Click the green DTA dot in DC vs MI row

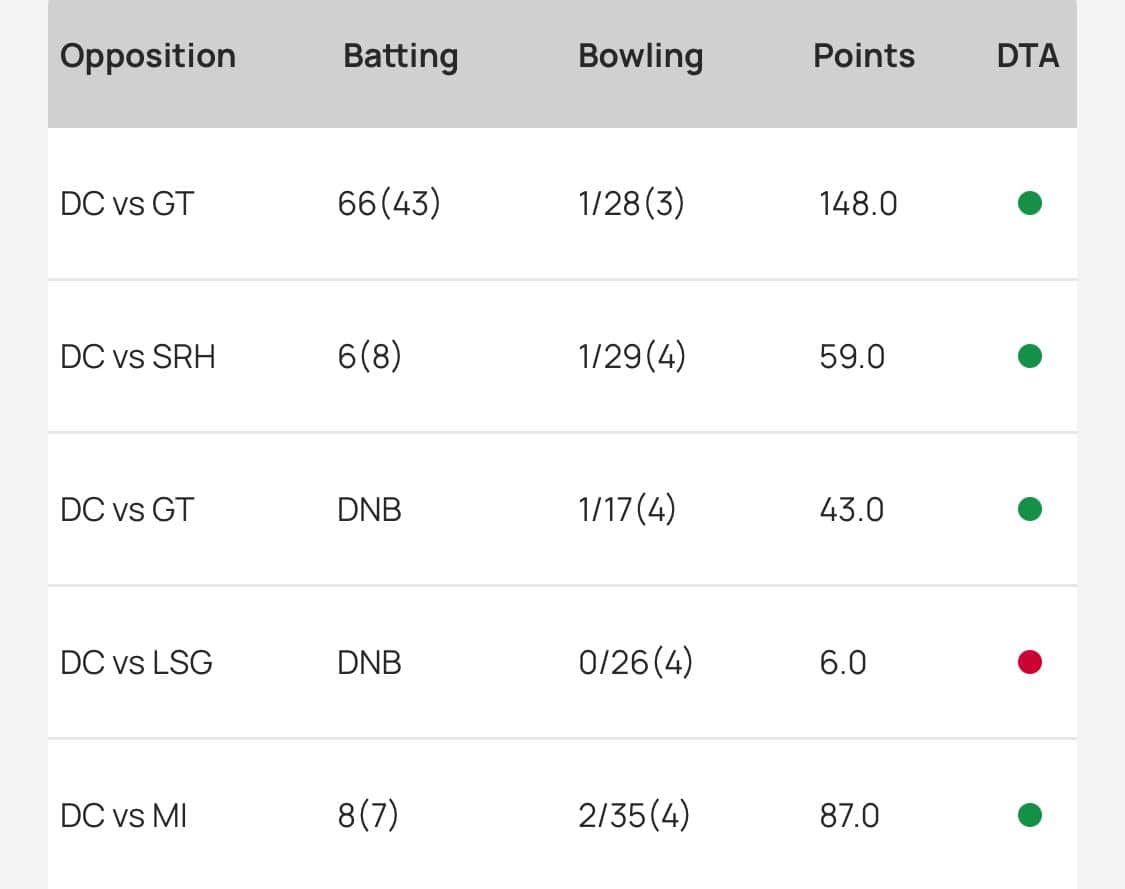(x=1030, y=816)
